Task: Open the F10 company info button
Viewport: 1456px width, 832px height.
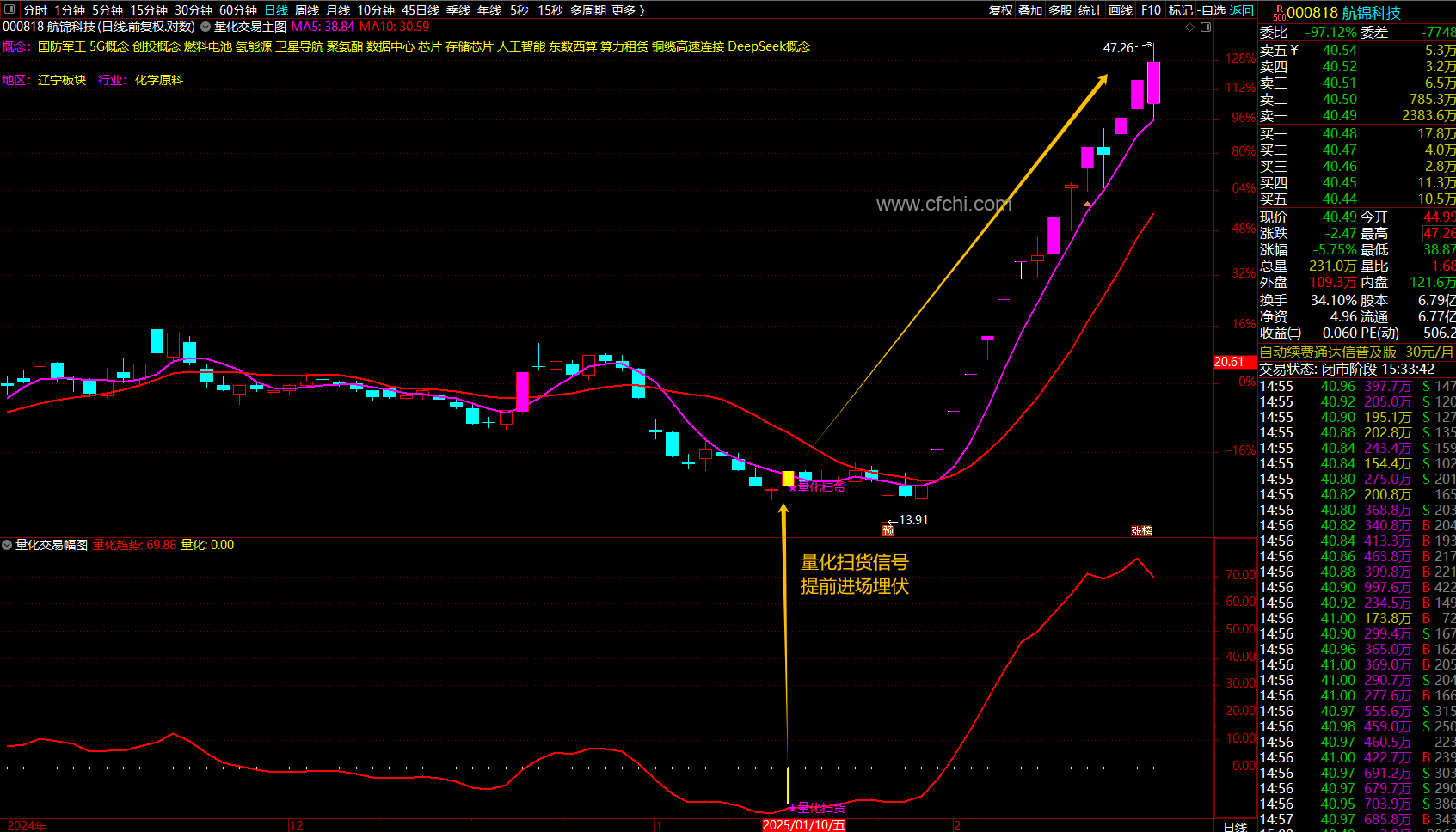Action: (1151, 10)
